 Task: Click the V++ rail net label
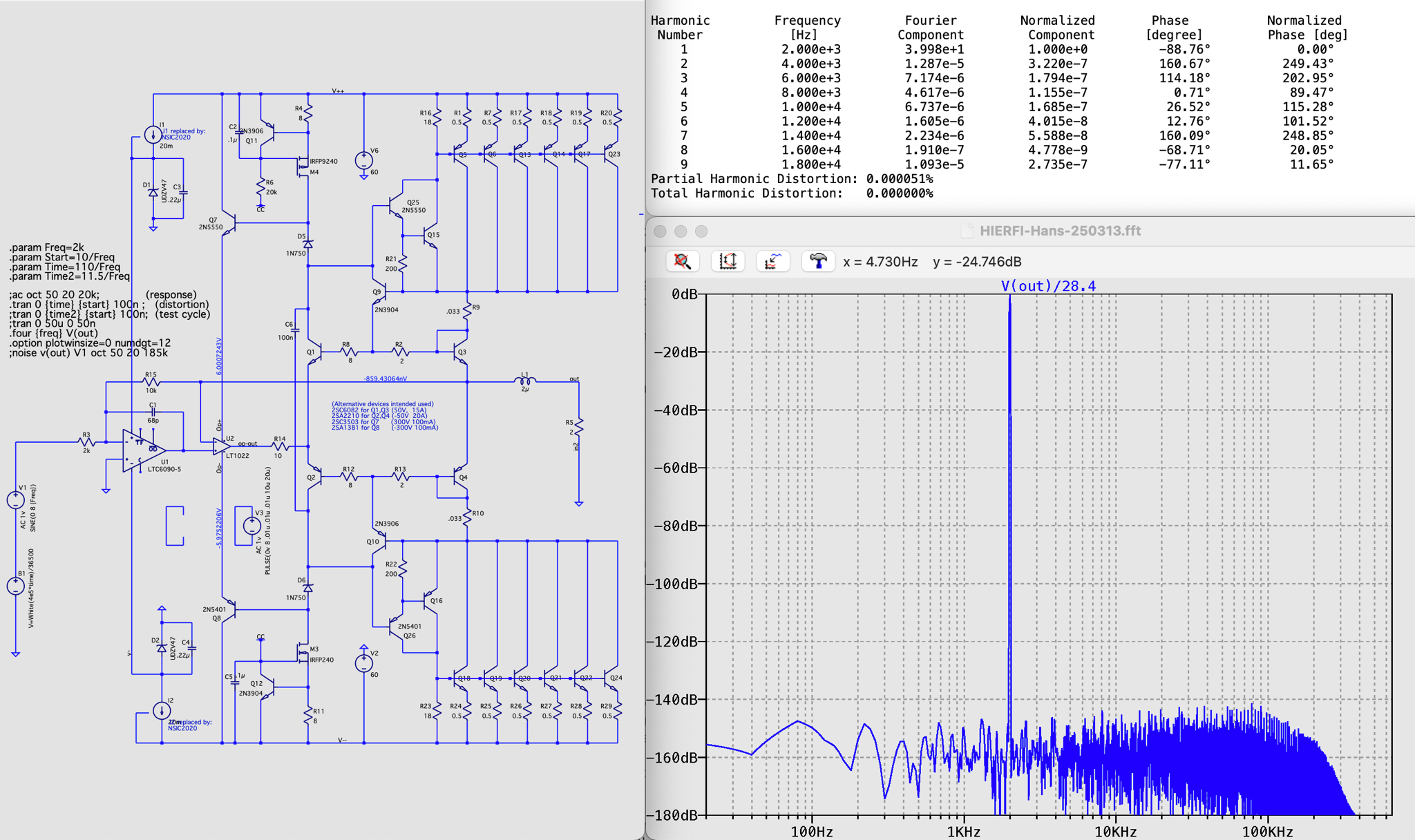coord(338,91)
